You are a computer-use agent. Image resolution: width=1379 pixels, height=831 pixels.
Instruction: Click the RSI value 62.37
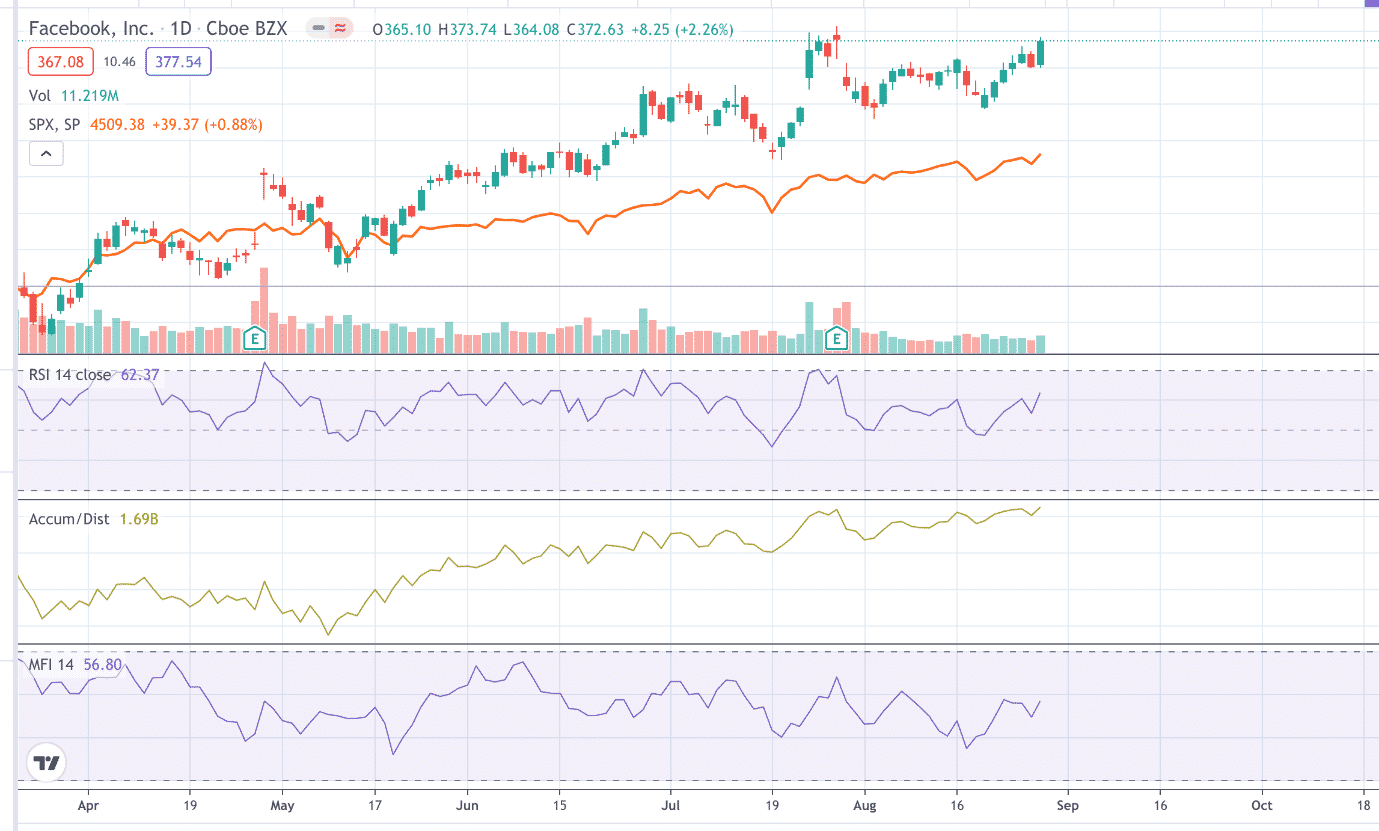coord(139,375)
